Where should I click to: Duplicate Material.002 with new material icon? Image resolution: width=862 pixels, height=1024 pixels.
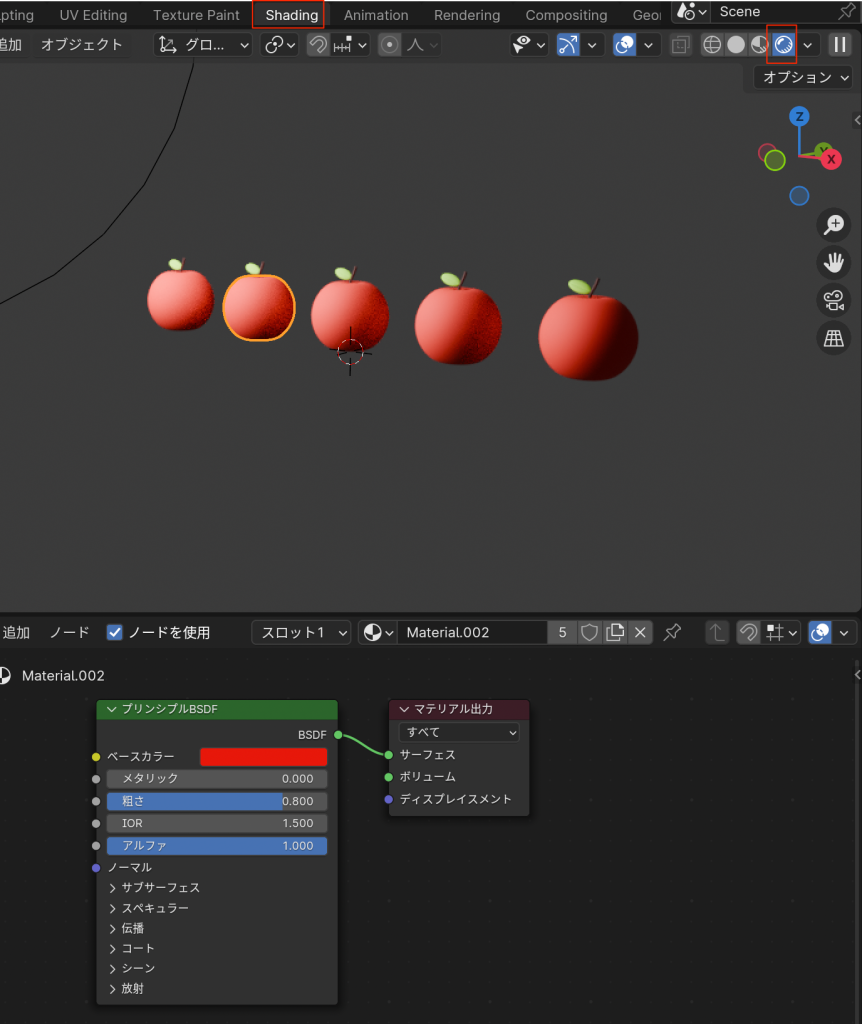click(x=616, y=632)
